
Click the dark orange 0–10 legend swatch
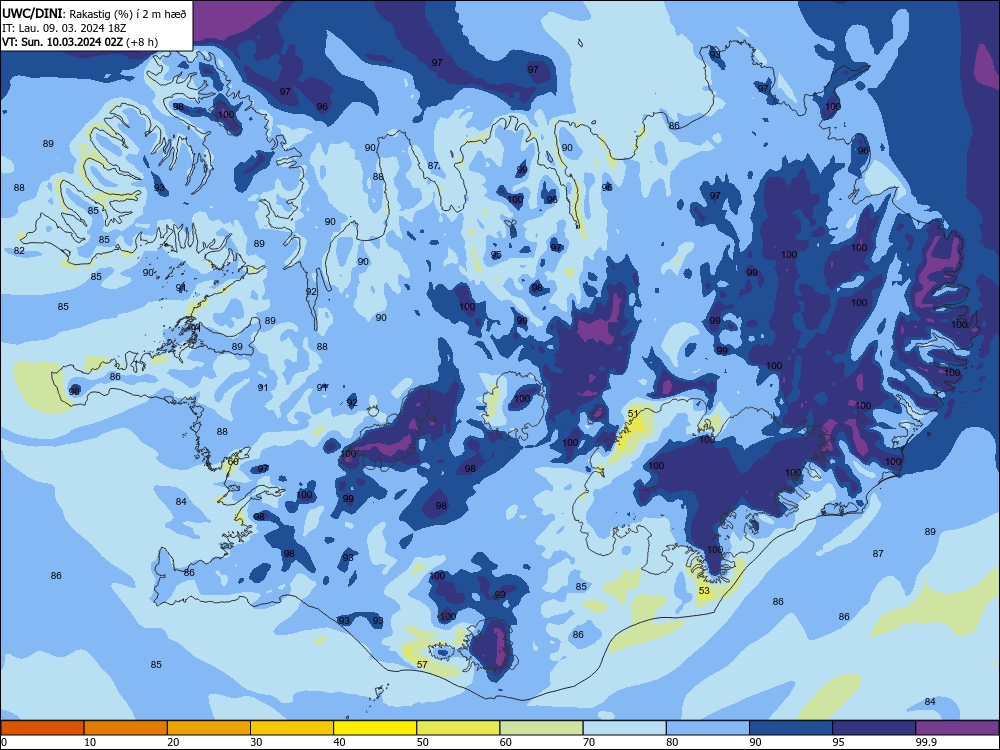[42, 728]
